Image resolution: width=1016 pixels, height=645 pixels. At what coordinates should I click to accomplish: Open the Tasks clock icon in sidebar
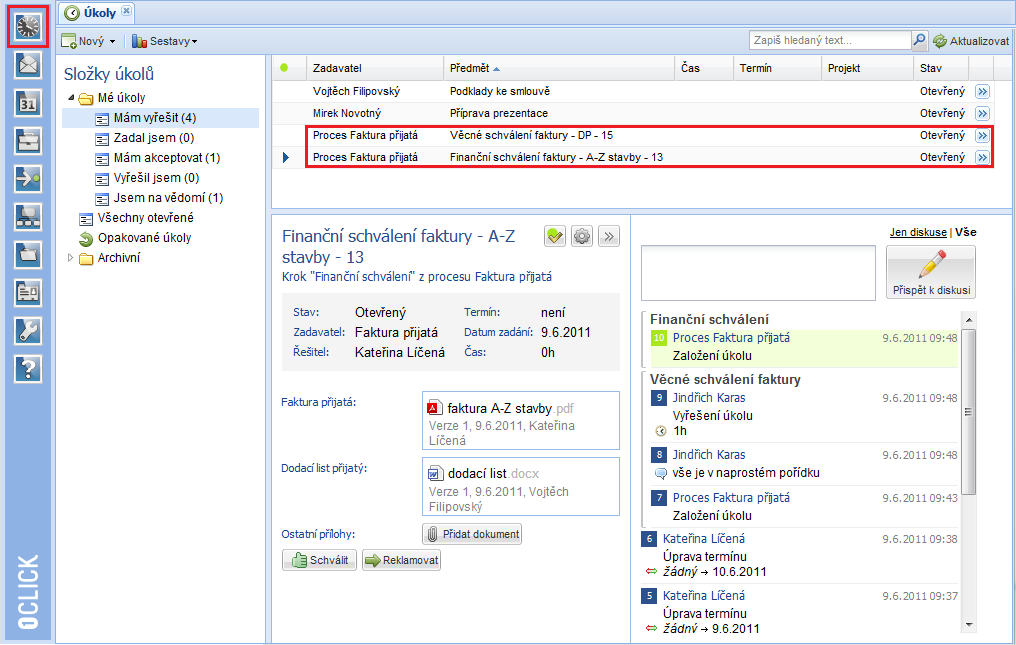tap(28, 26)
